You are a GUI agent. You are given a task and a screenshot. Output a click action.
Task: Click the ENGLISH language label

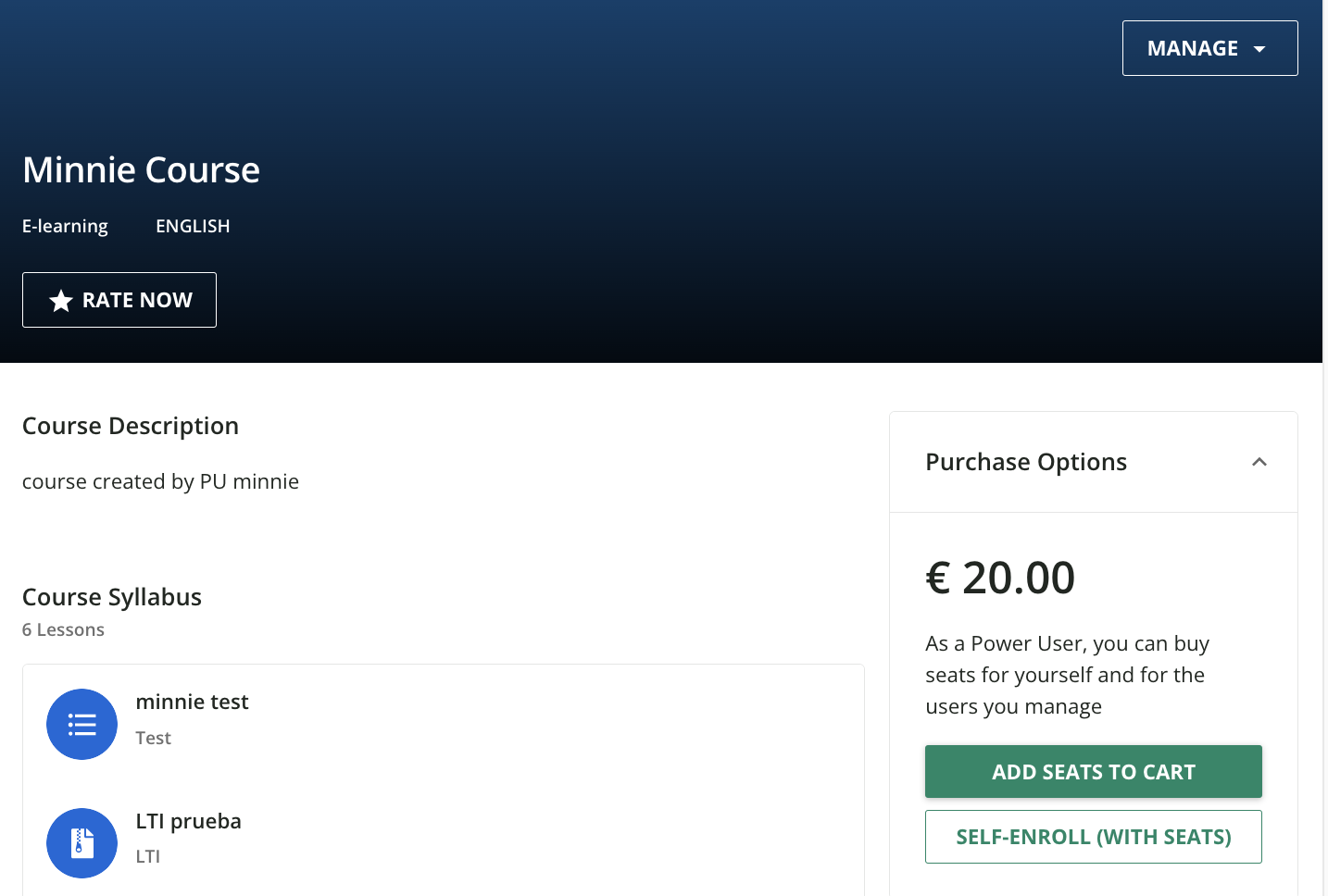pos(193,226)
